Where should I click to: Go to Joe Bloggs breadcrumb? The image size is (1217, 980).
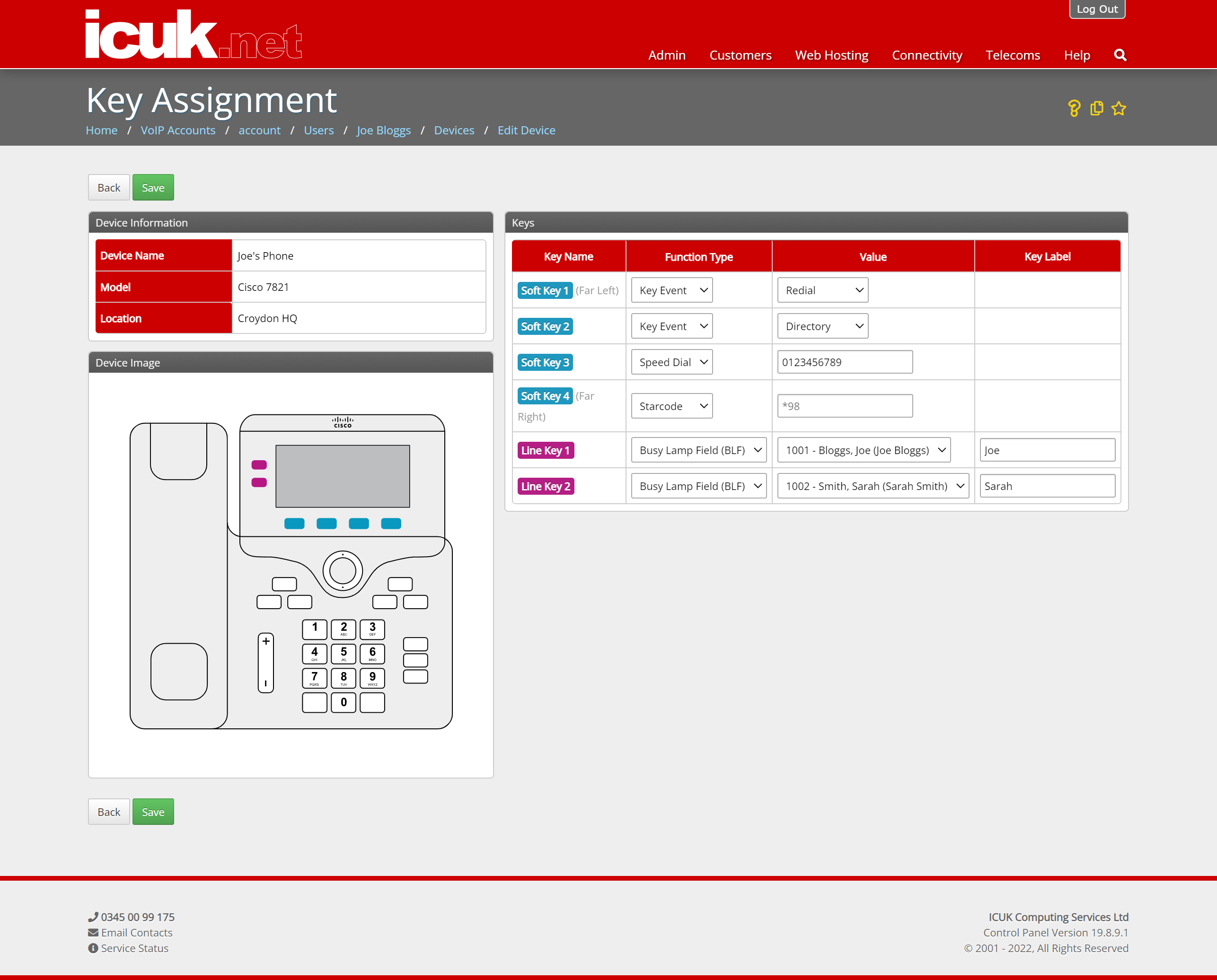[x=383, y=130]
